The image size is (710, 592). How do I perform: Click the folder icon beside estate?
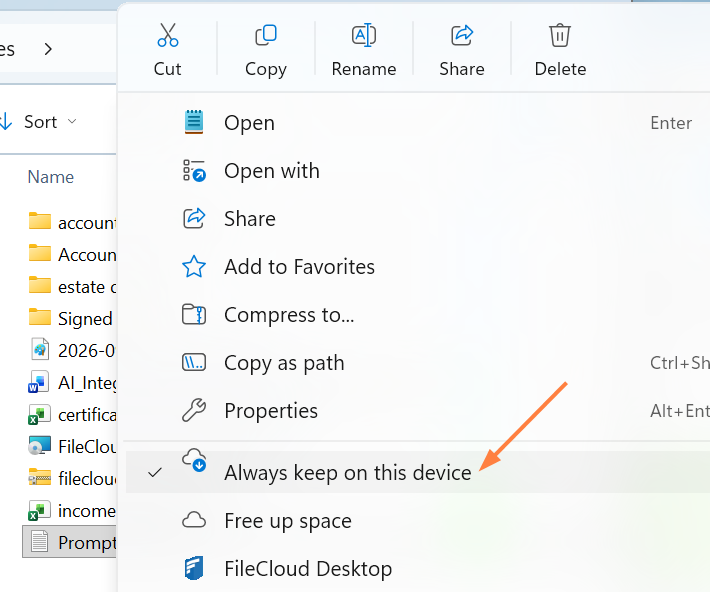pos(39,285)
